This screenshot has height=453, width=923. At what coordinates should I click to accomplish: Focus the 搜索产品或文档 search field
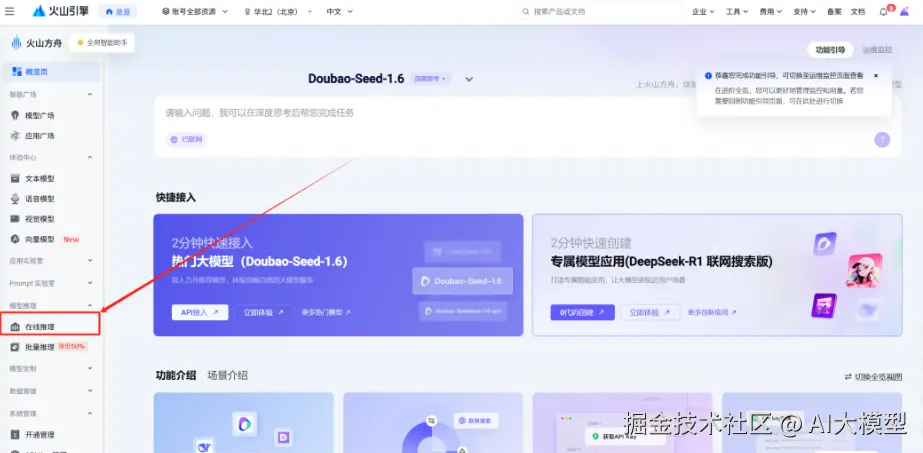pyautogui.click(x=597, y=11)
